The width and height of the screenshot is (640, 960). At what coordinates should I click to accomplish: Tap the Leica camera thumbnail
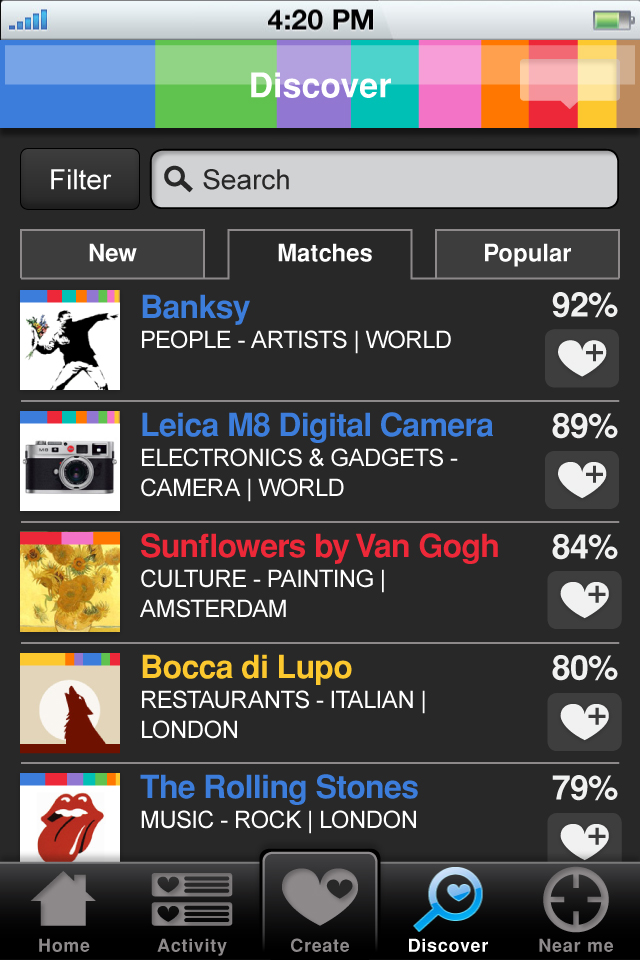click(x=70, y=461)
